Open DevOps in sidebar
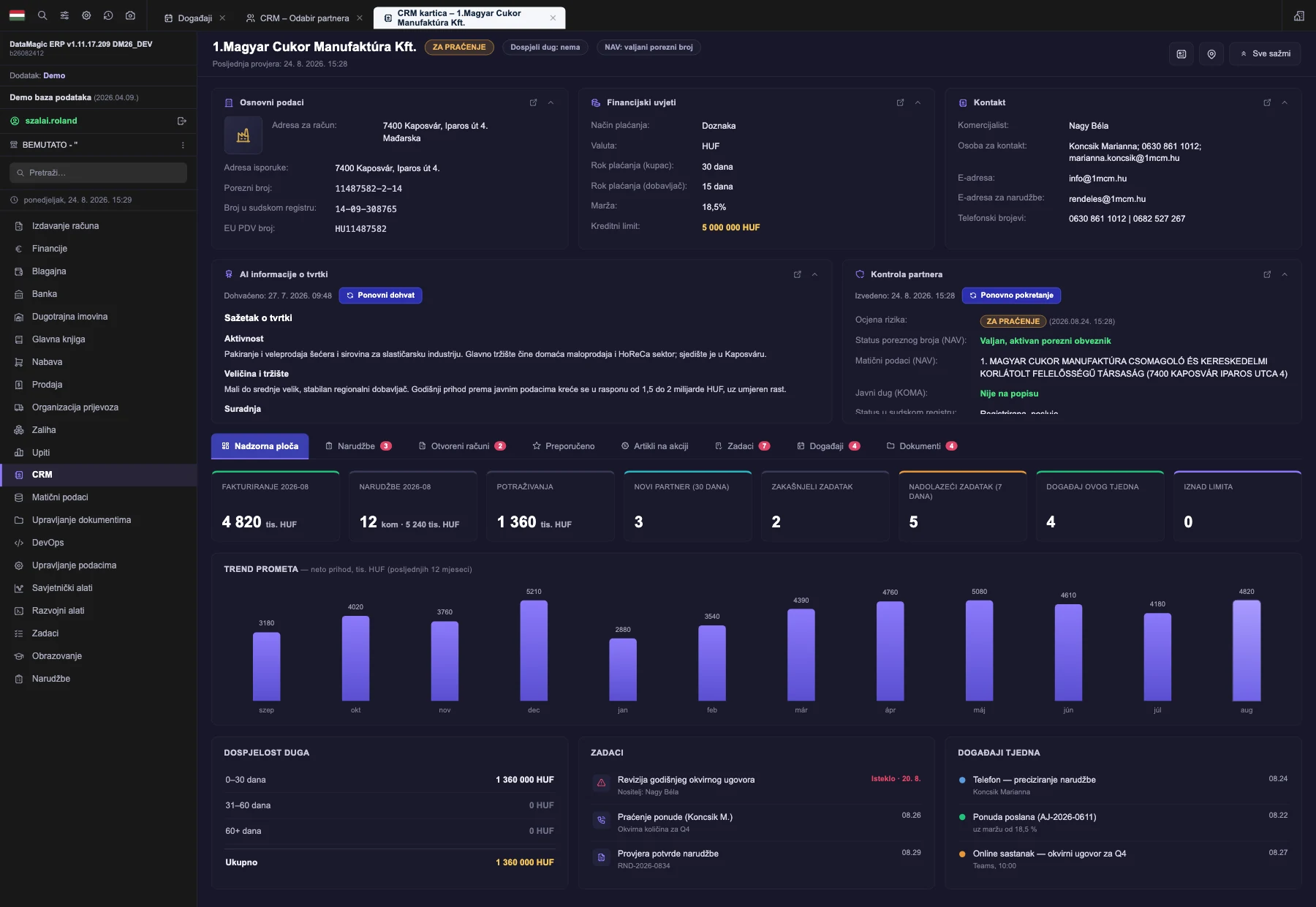The width and height of the screenshot is (1316, 907). point(98,543)
